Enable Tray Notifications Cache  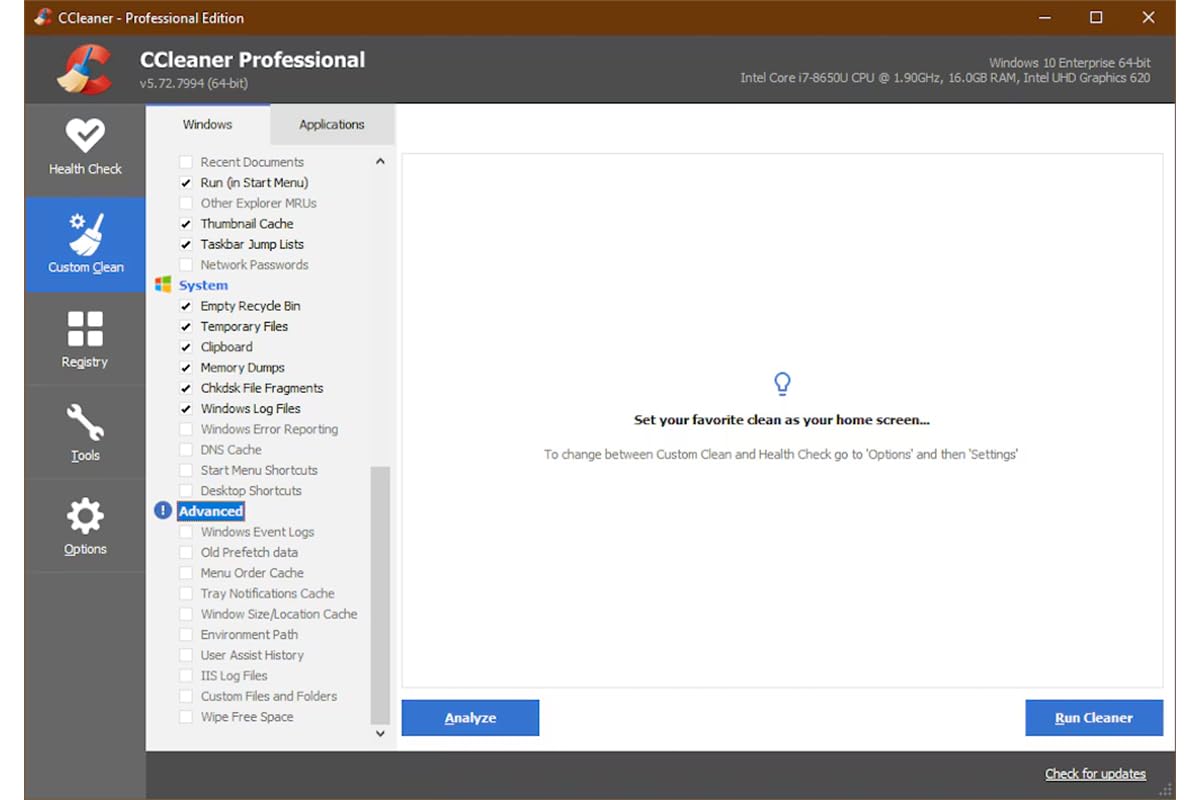[x=186, y=593]
